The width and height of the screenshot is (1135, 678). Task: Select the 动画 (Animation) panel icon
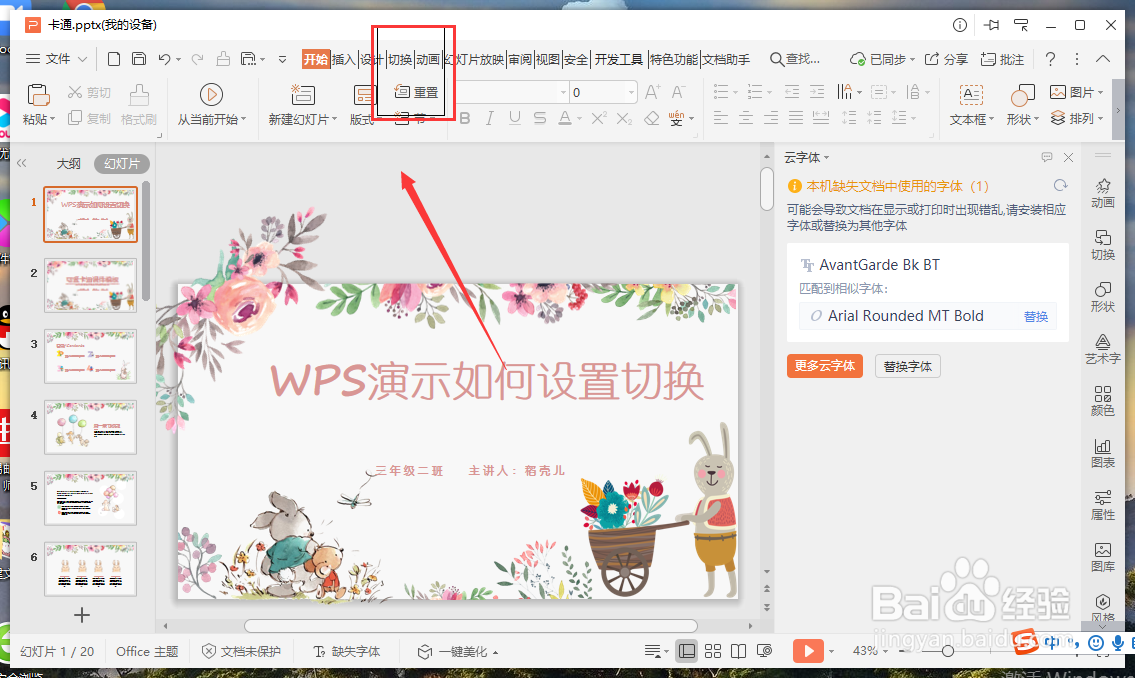click(x=1101, y=194)
